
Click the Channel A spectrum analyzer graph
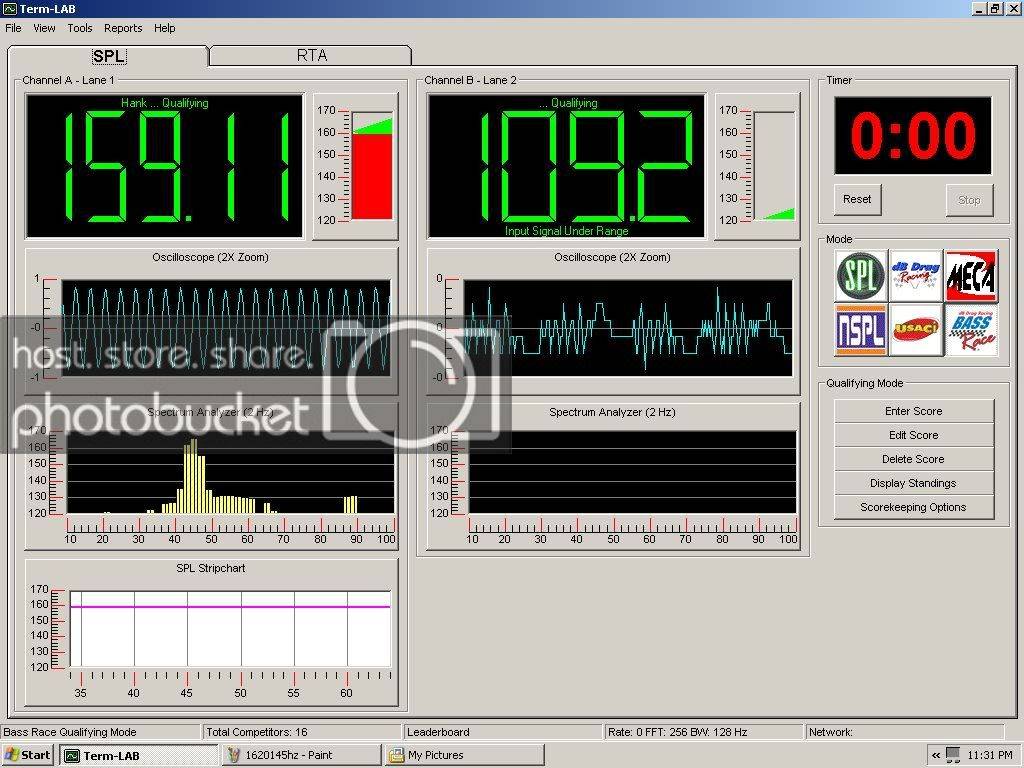click(231, 472)
